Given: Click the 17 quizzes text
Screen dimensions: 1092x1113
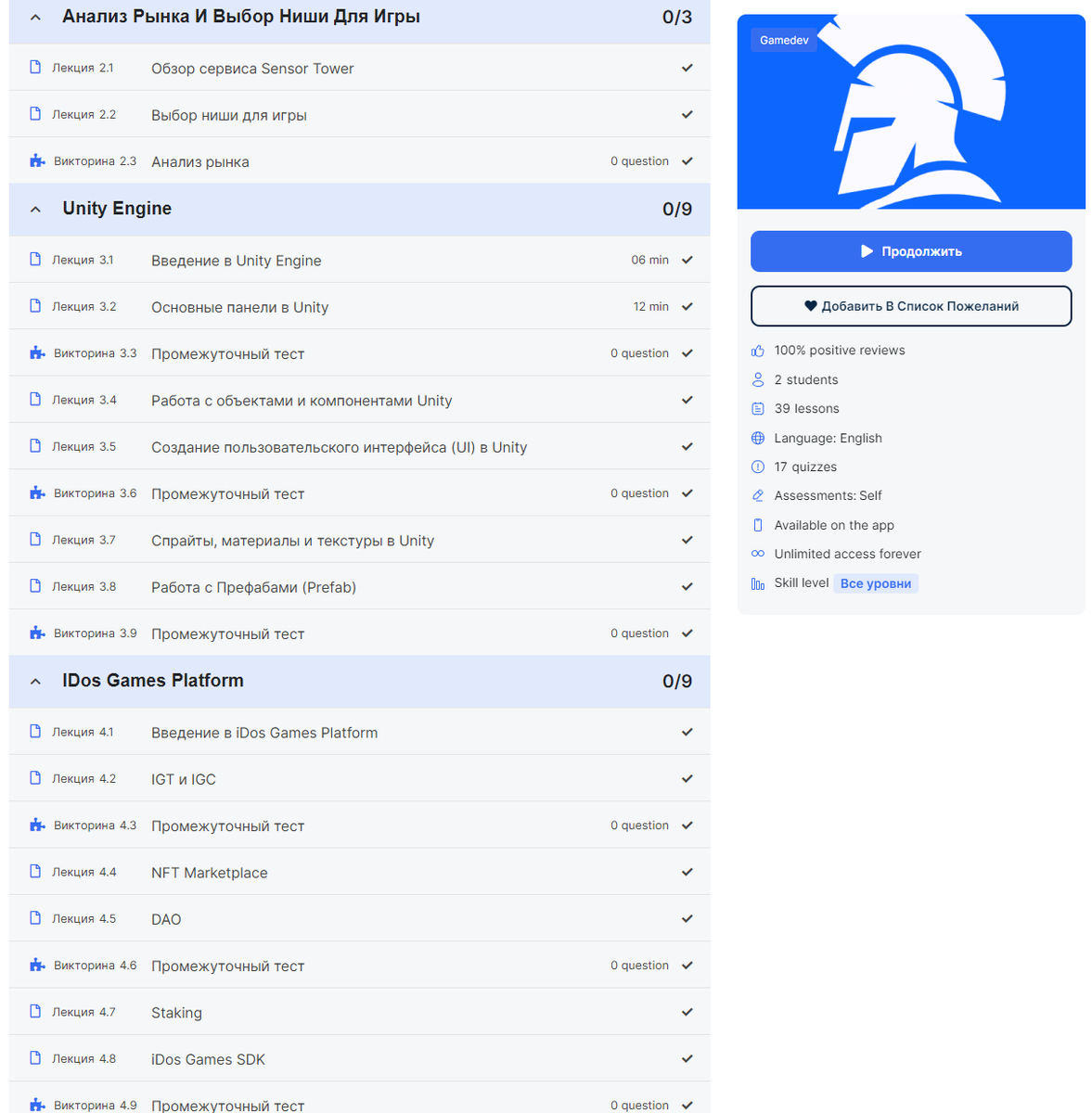Looking at the screenshot, I should click(x=805, y=467).
